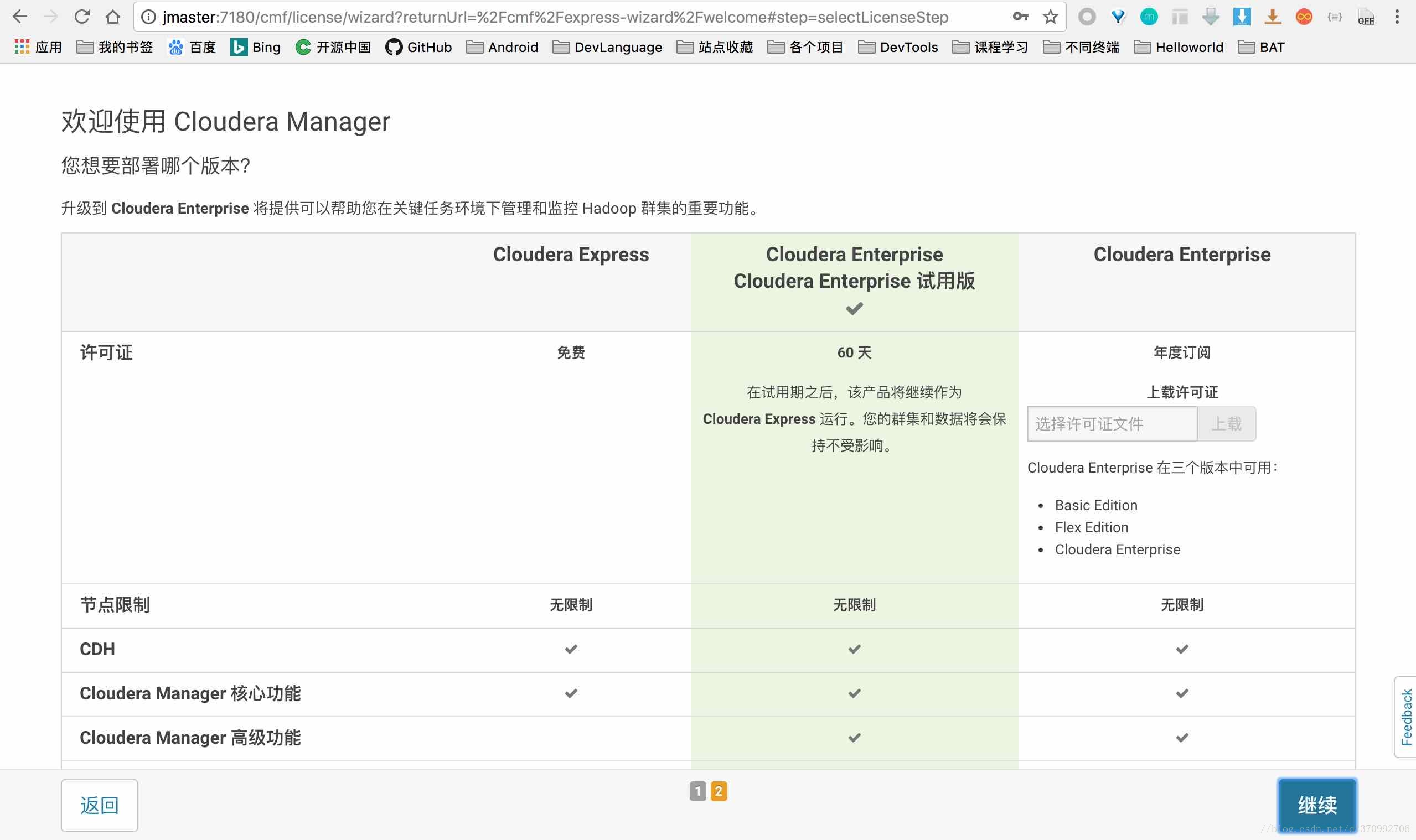Expand the DevLanguage bookmark folder
Screen dimensions: 1416x840
[607, 47]
